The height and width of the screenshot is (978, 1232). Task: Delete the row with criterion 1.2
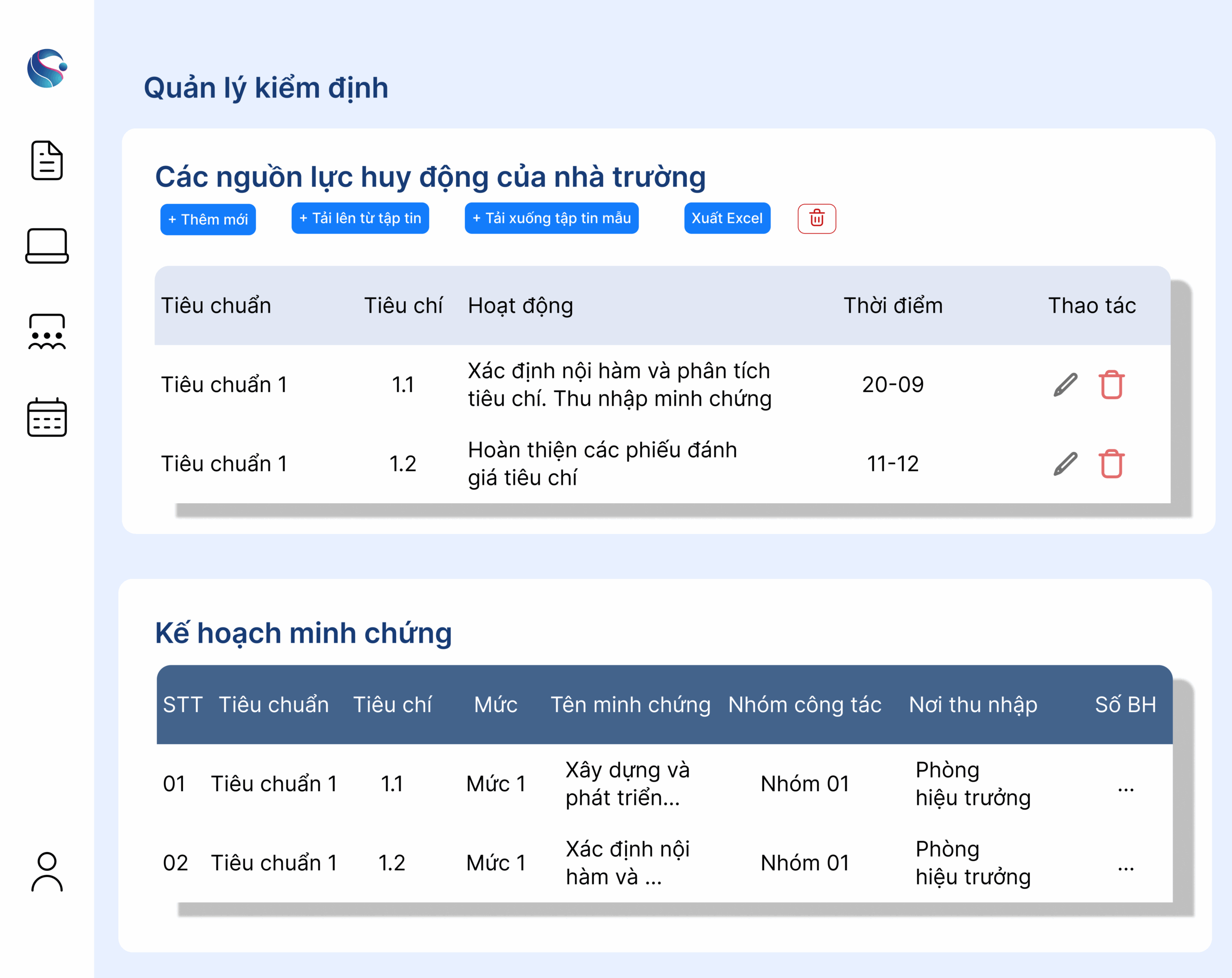point(1111,464)
